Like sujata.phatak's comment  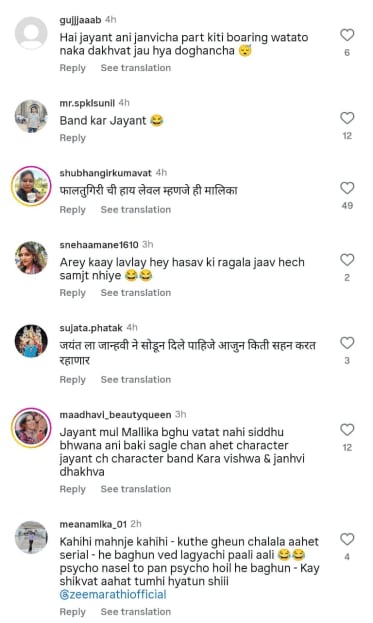coord(347,343)
